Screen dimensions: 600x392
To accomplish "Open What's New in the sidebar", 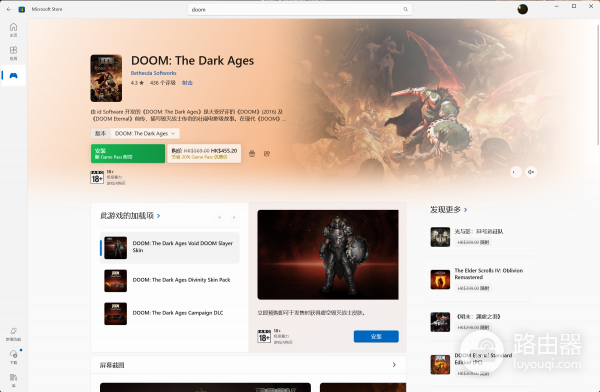I will [x=13, y=334].
